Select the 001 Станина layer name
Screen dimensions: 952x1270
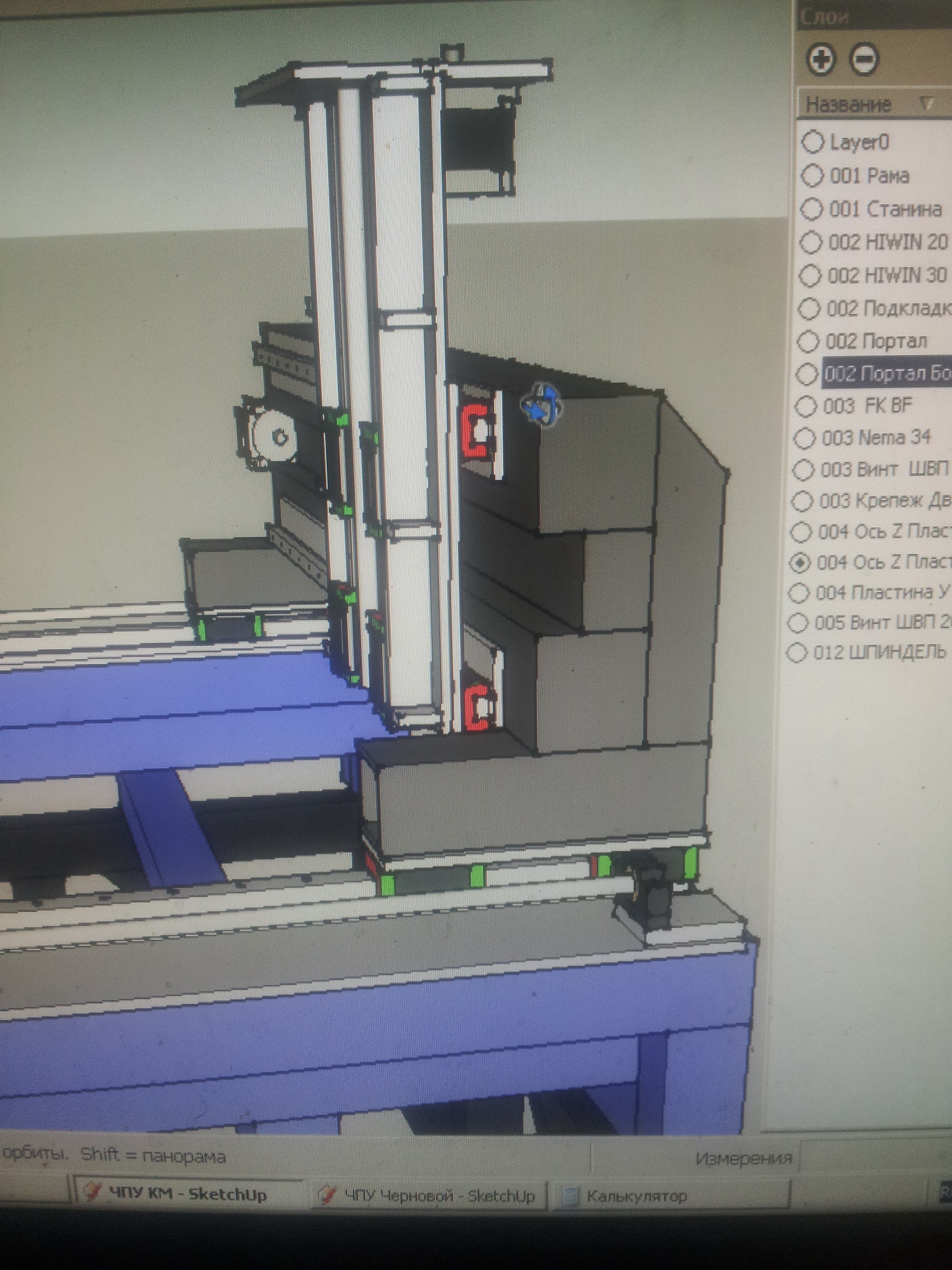[x=885, y=209]
